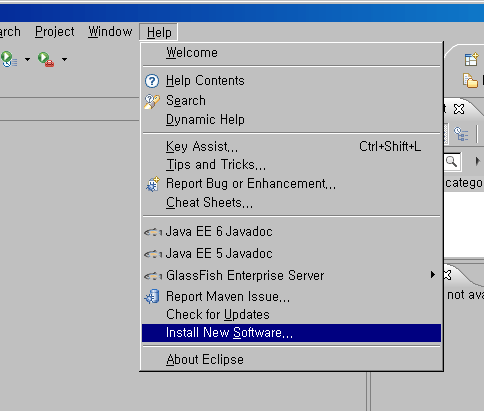Click the External Tools run icon with red toolbox

click(46, 59)
